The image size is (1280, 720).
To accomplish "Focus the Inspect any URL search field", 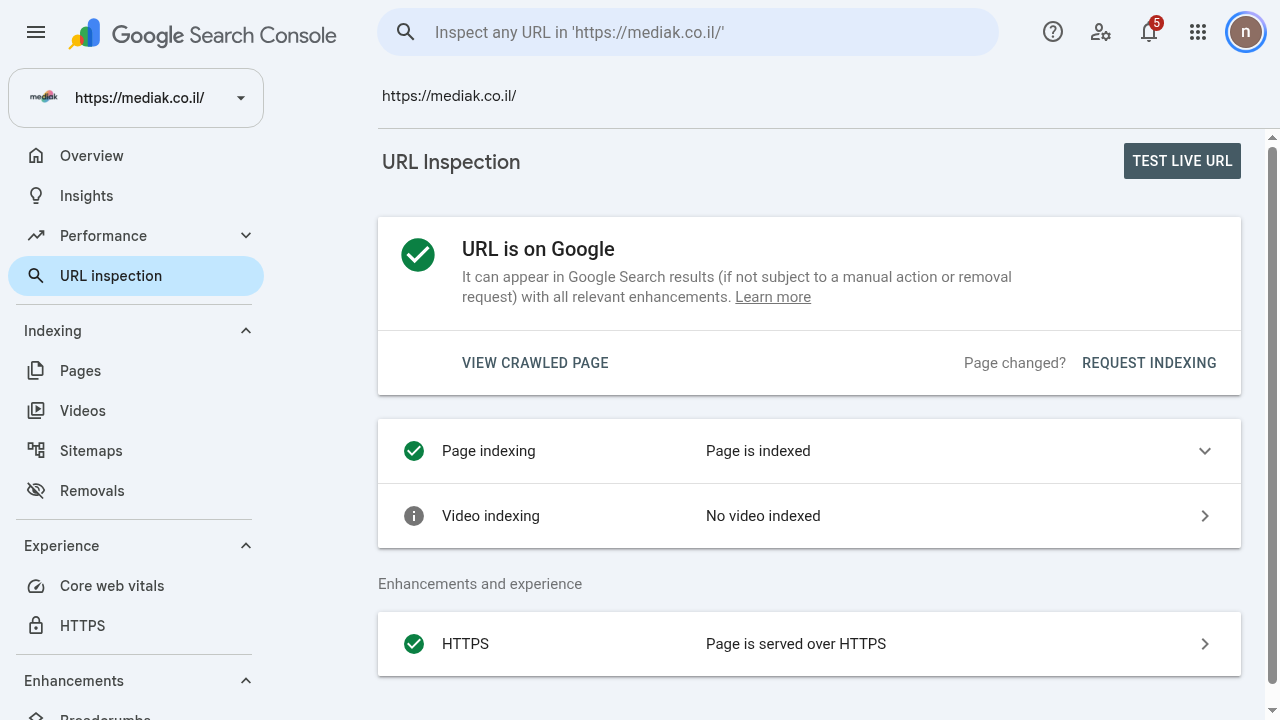I will pos(688,32).
